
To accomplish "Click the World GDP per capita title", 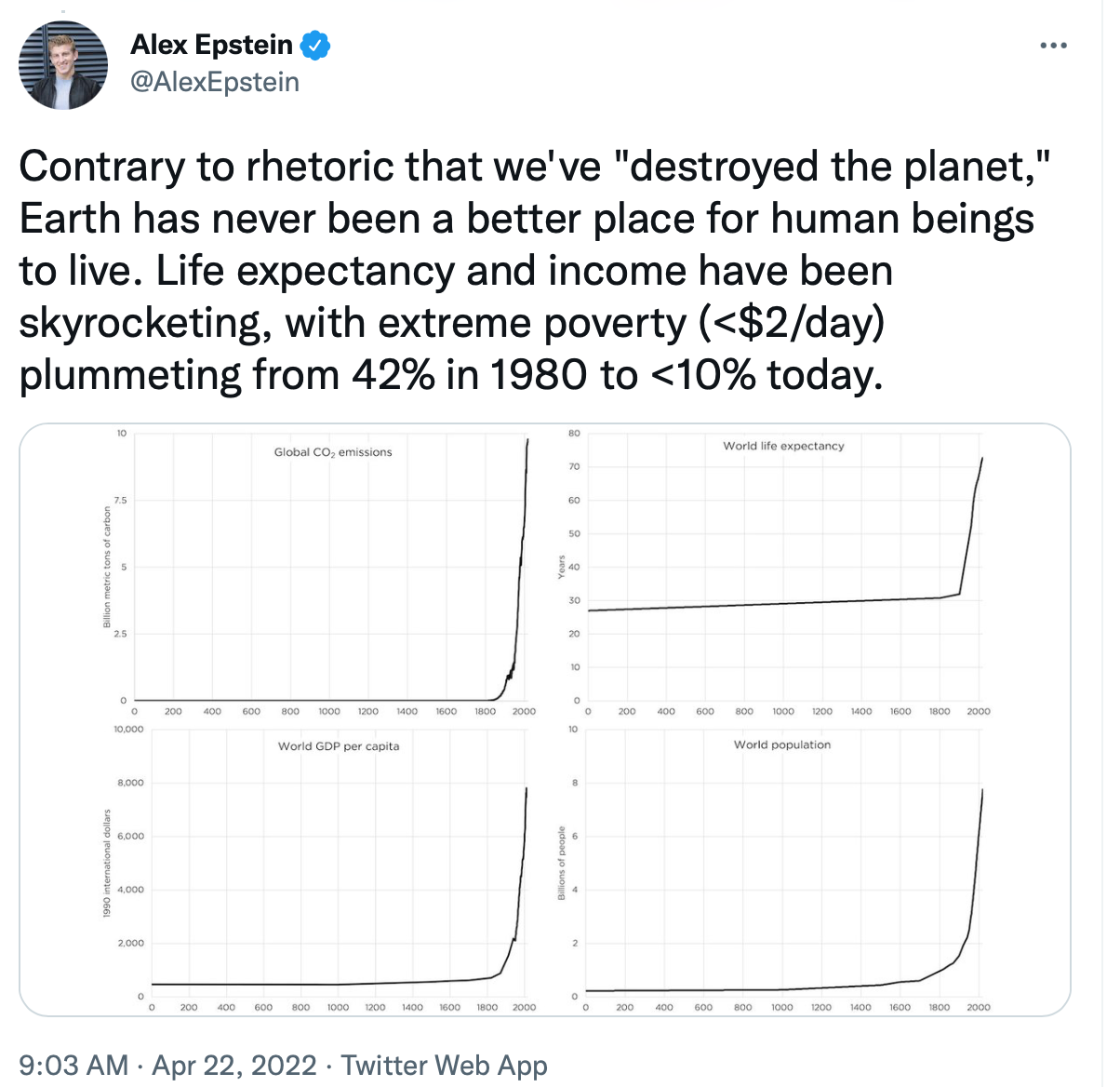I will (x=339, y=746).
